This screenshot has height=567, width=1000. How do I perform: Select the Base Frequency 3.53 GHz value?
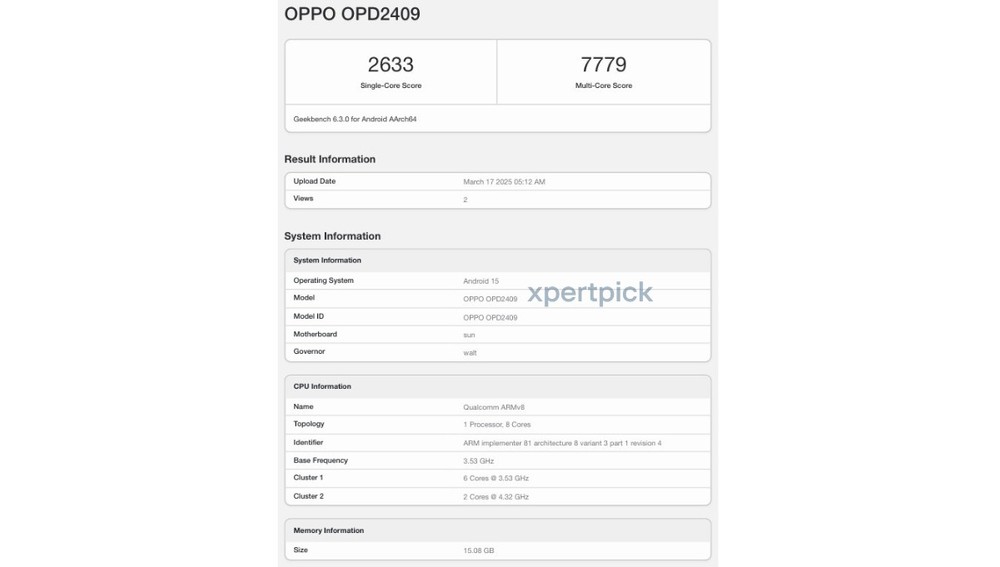[478, 461]
